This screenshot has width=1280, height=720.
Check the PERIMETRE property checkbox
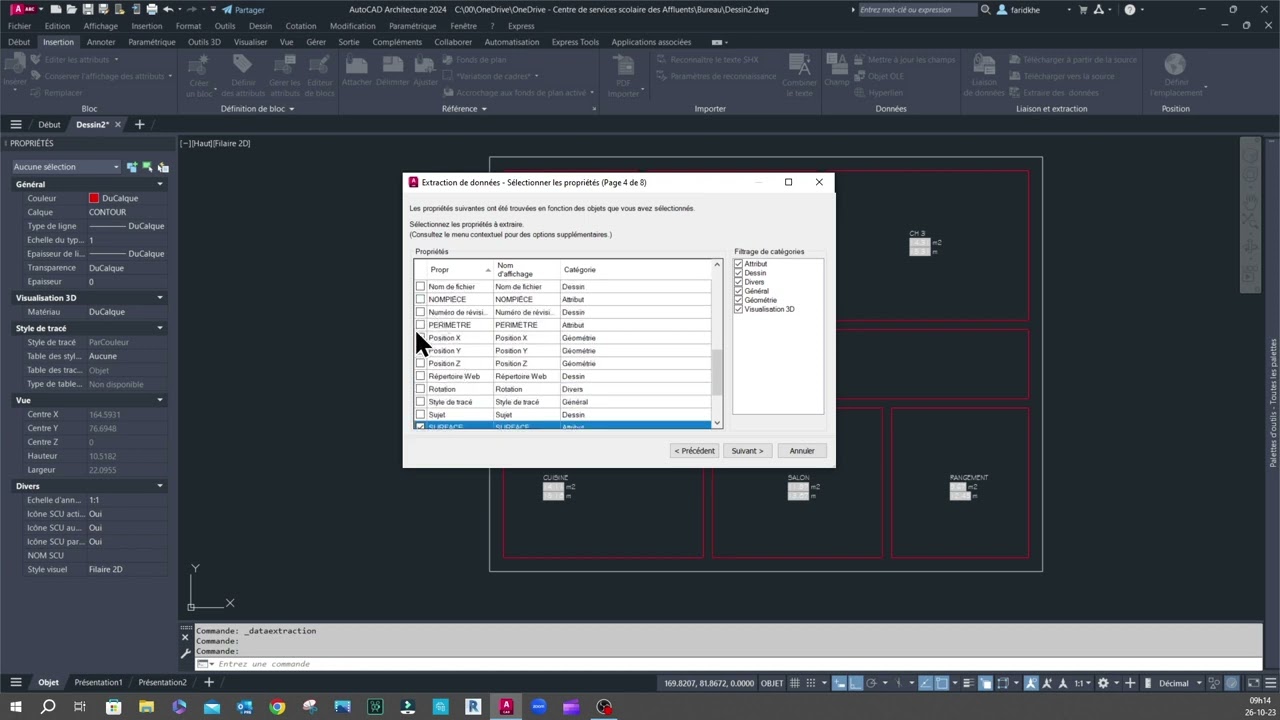tap(420, 325)
